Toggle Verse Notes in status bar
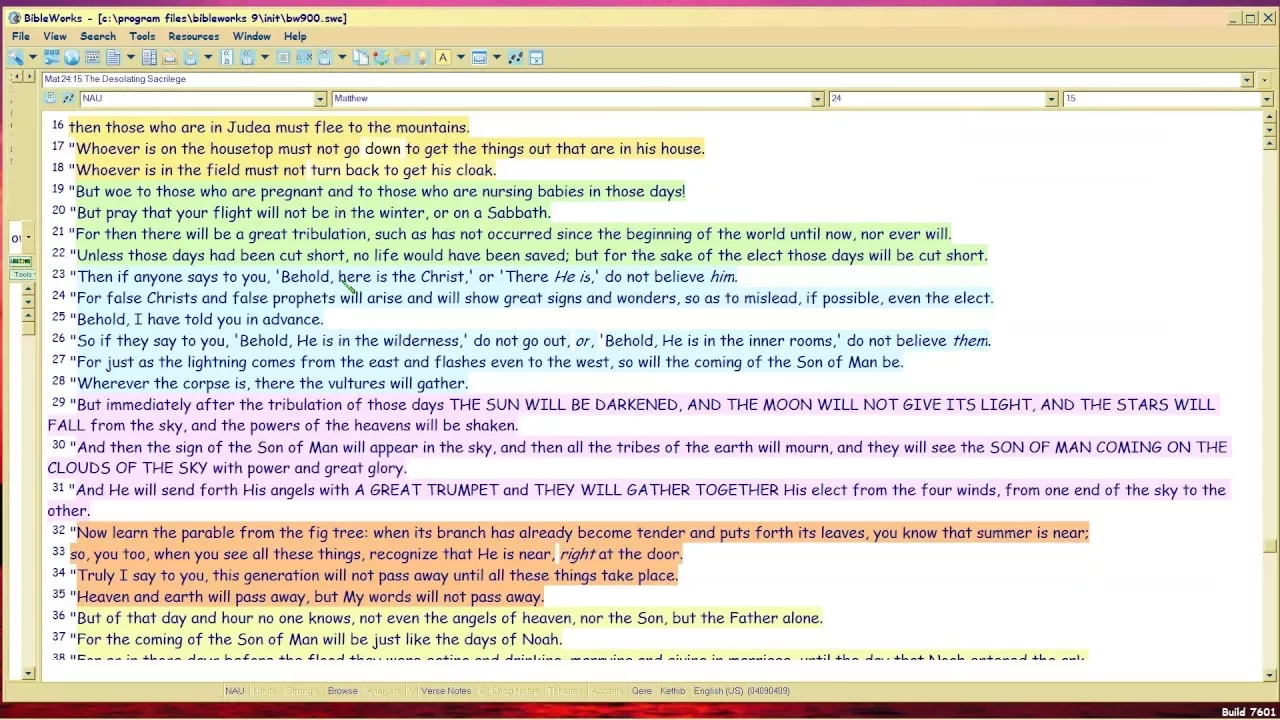The width and height of the screenshot is (1280, 720). [446, 691]
